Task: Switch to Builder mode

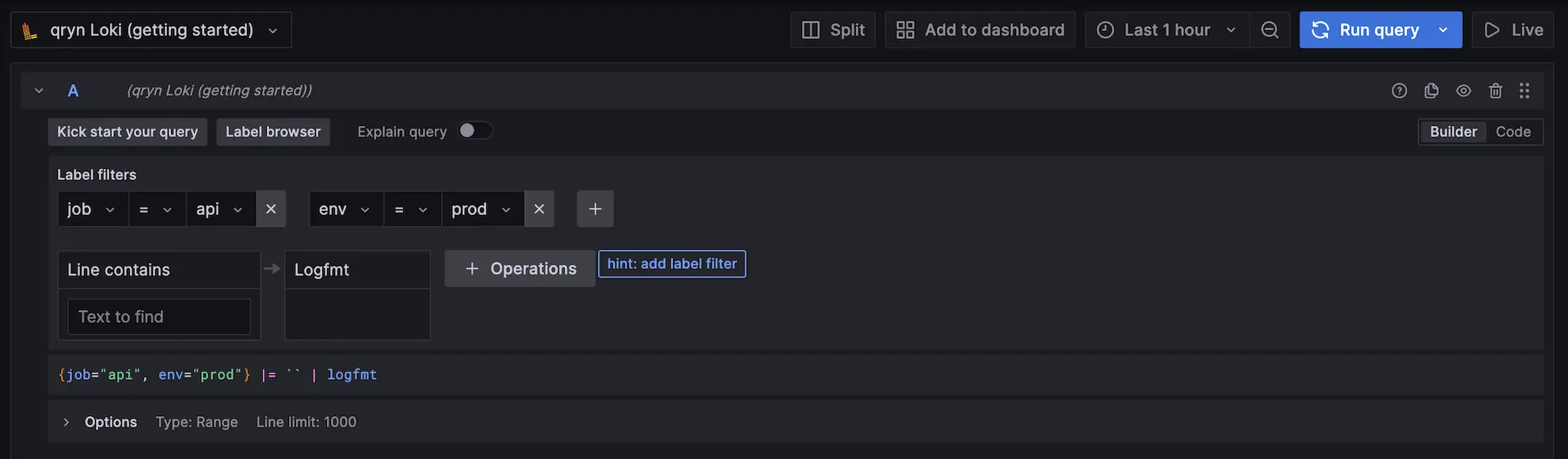Action: (x=1453, y=132)
